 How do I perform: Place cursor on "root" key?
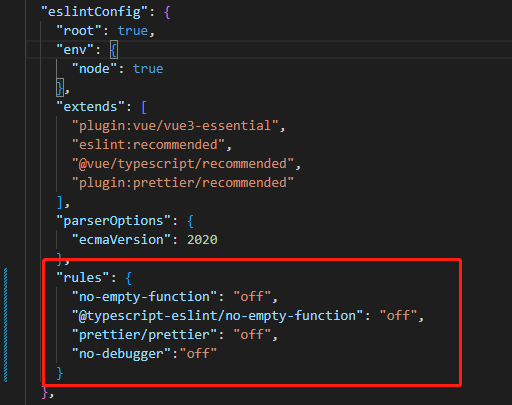tap(79, 31)
